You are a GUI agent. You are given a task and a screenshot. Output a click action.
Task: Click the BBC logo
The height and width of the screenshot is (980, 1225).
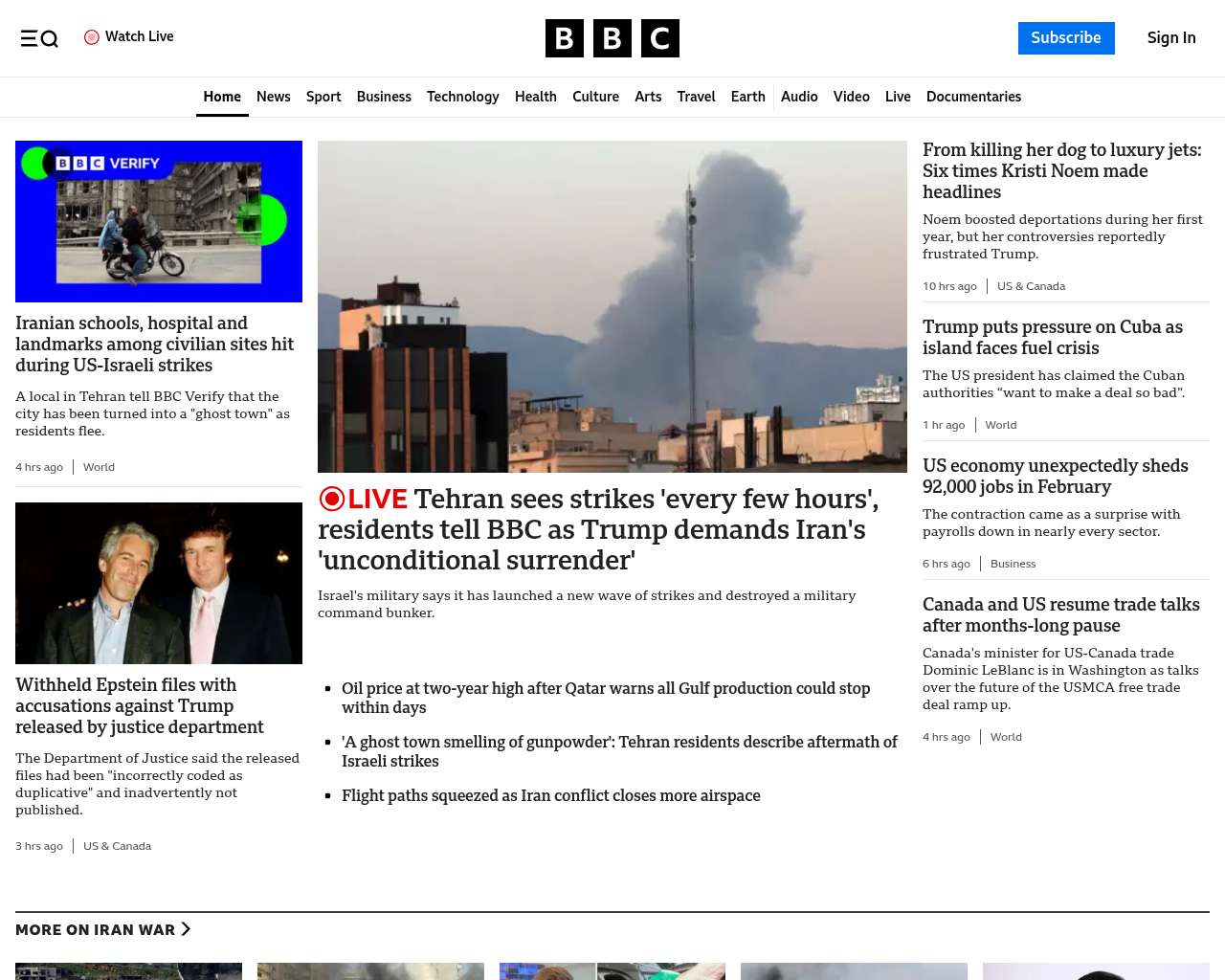click(x=612, y=38)
